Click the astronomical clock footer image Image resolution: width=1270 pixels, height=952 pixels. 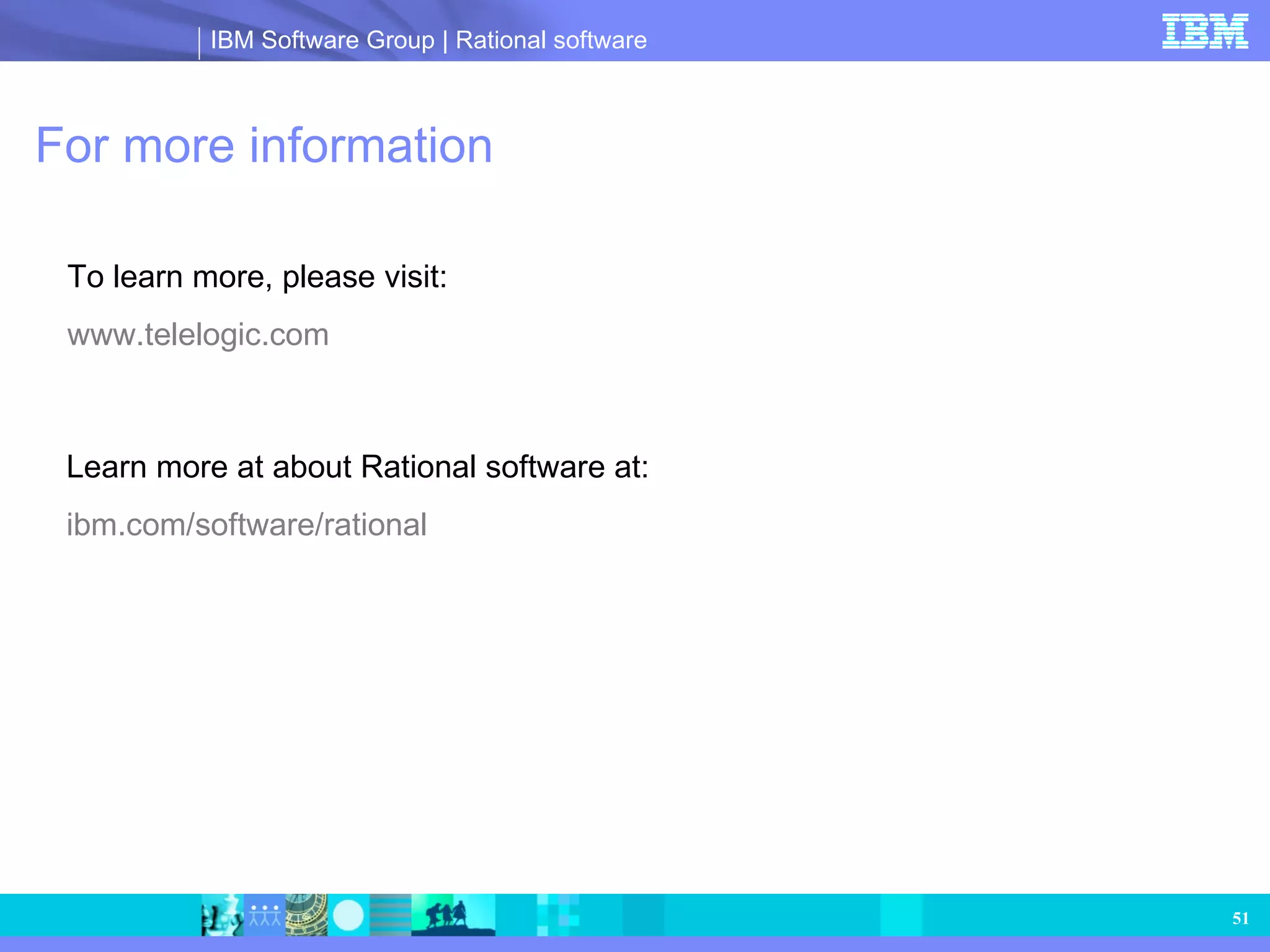pyautogui.click(x=306, y=915)
